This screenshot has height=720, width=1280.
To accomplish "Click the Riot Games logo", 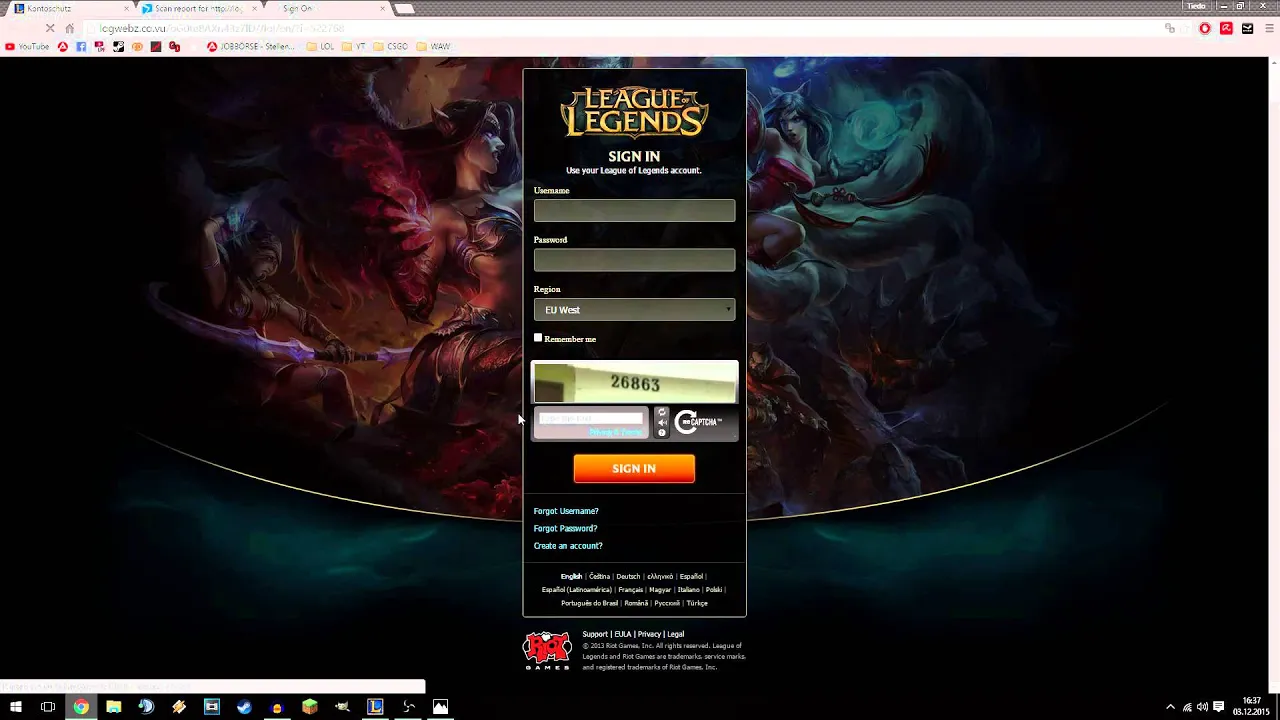I will click(547, 650).
